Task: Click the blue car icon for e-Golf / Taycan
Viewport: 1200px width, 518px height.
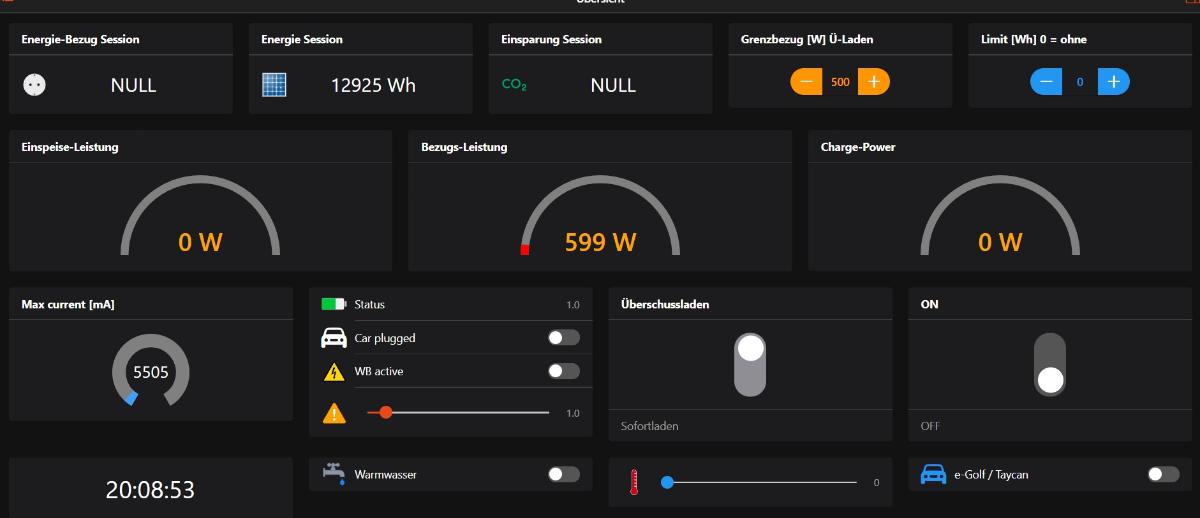Action: pyautogui.click(x=933, y=474)
